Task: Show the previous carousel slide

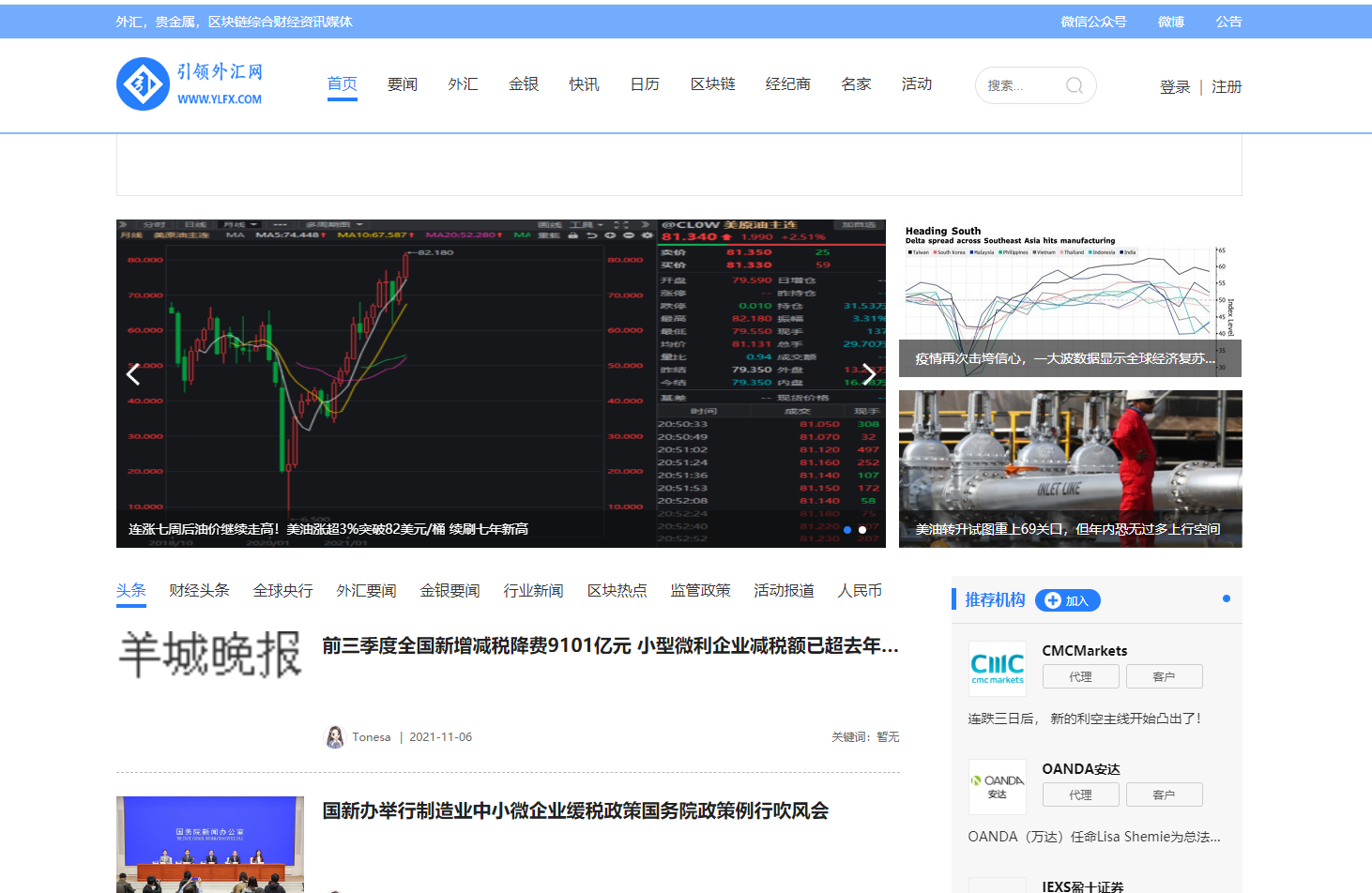Action: pos(133,374)
